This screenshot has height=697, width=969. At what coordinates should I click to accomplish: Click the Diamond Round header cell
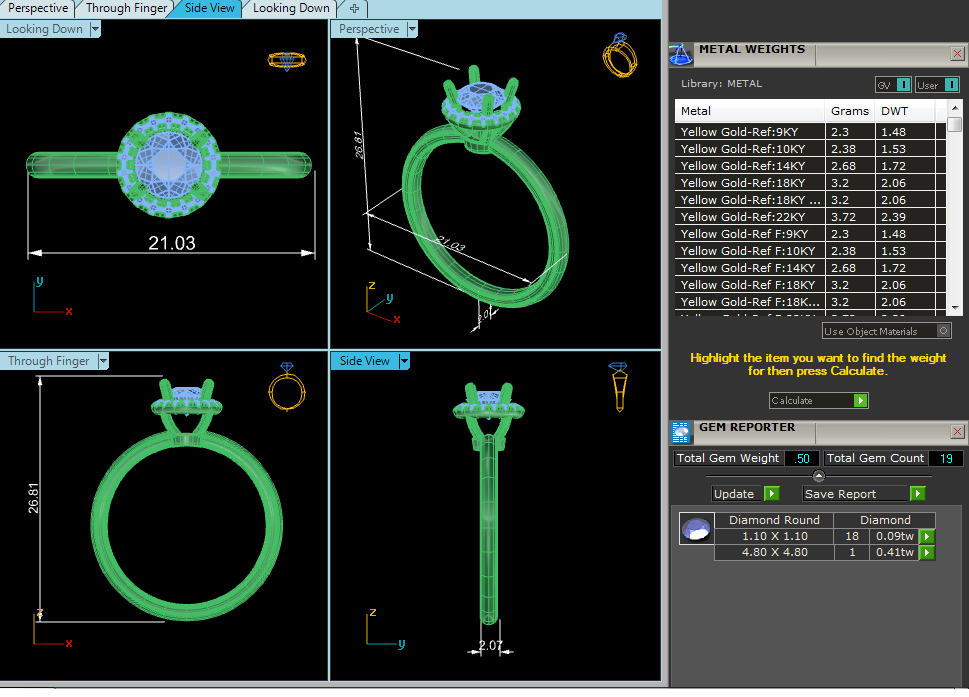click(x=774, y=520)
